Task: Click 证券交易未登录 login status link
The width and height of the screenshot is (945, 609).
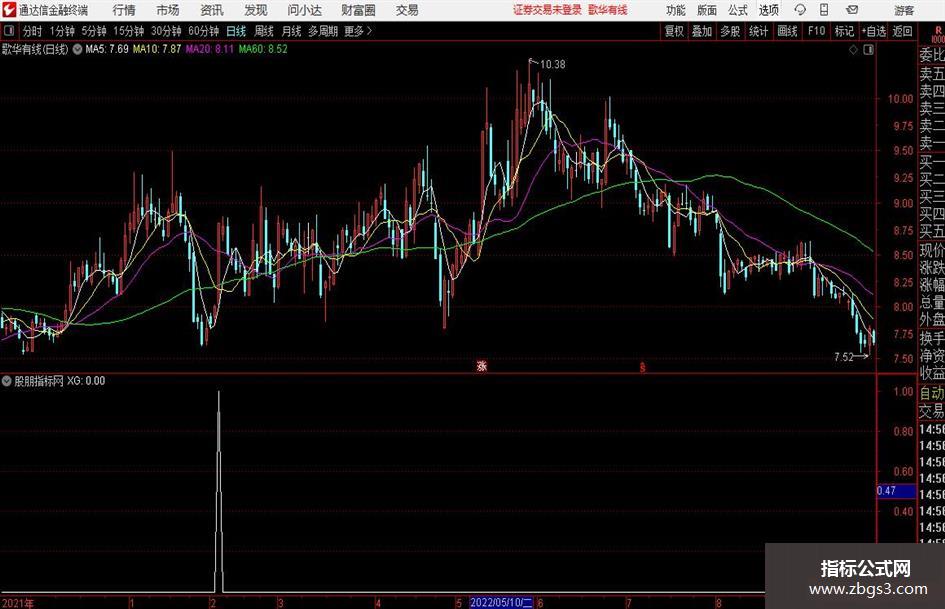Action: 547,10
